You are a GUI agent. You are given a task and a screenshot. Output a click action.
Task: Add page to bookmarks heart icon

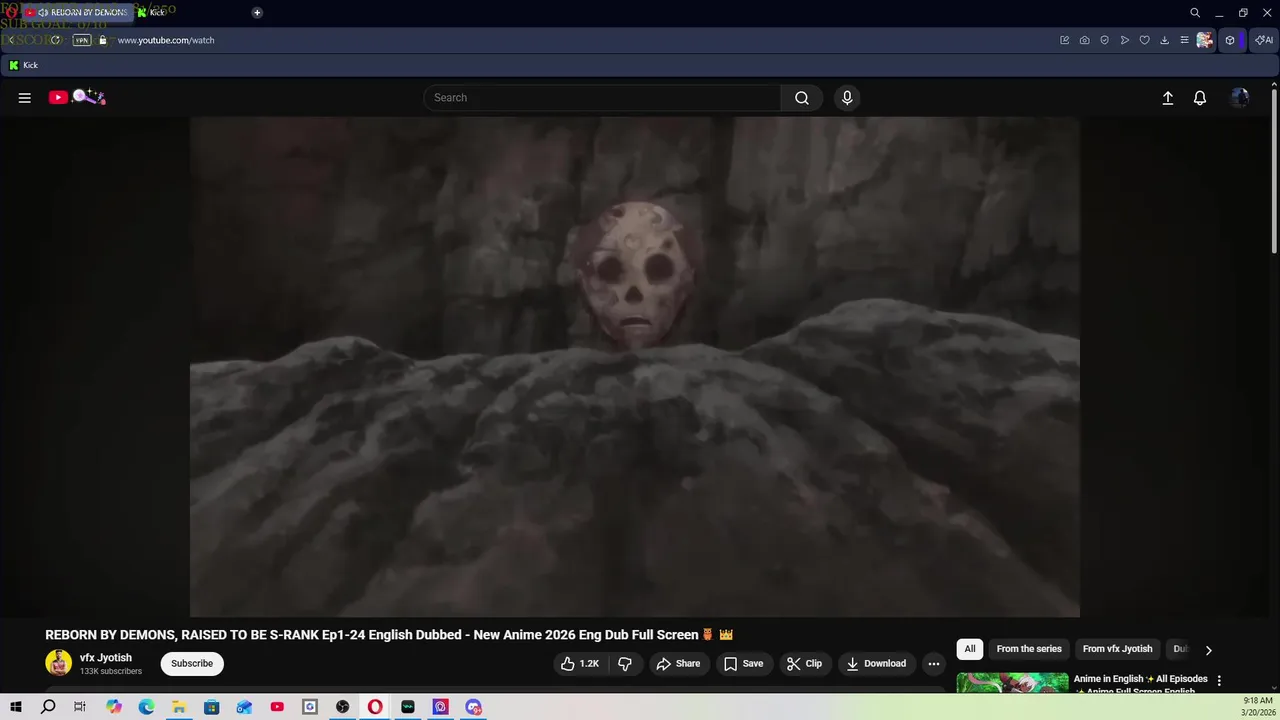1145,41
